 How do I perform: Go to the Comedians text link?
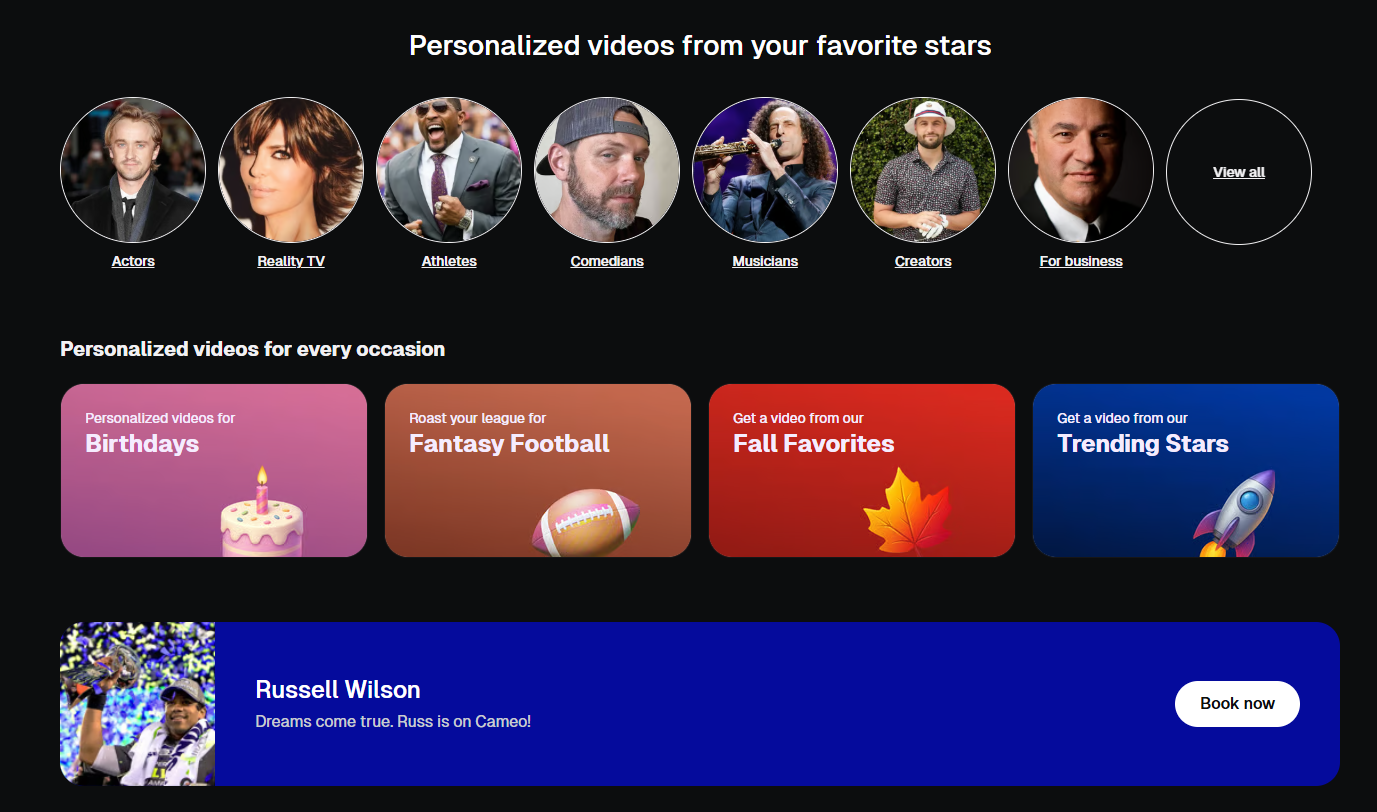point(607,261)
